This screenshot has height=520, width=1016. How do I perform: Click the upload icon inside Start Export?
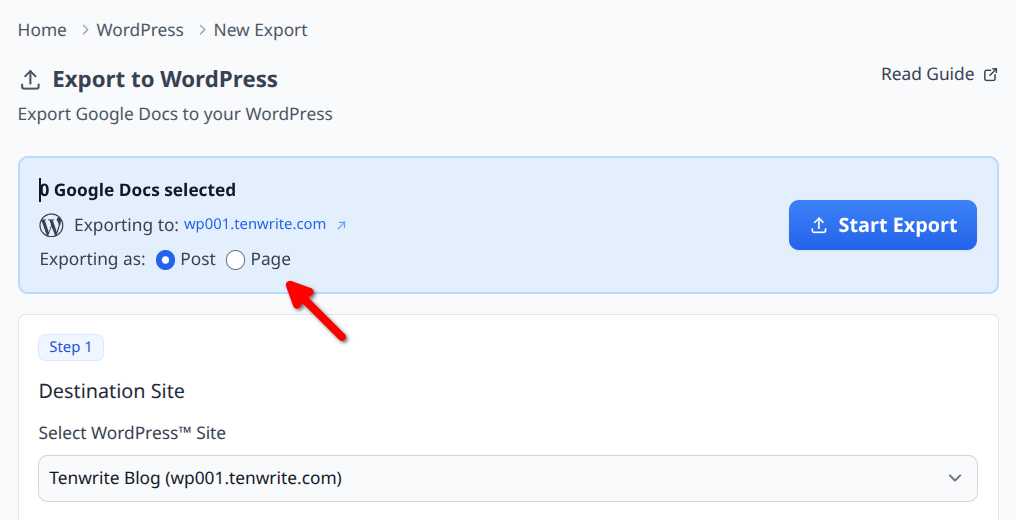(818, 226)
